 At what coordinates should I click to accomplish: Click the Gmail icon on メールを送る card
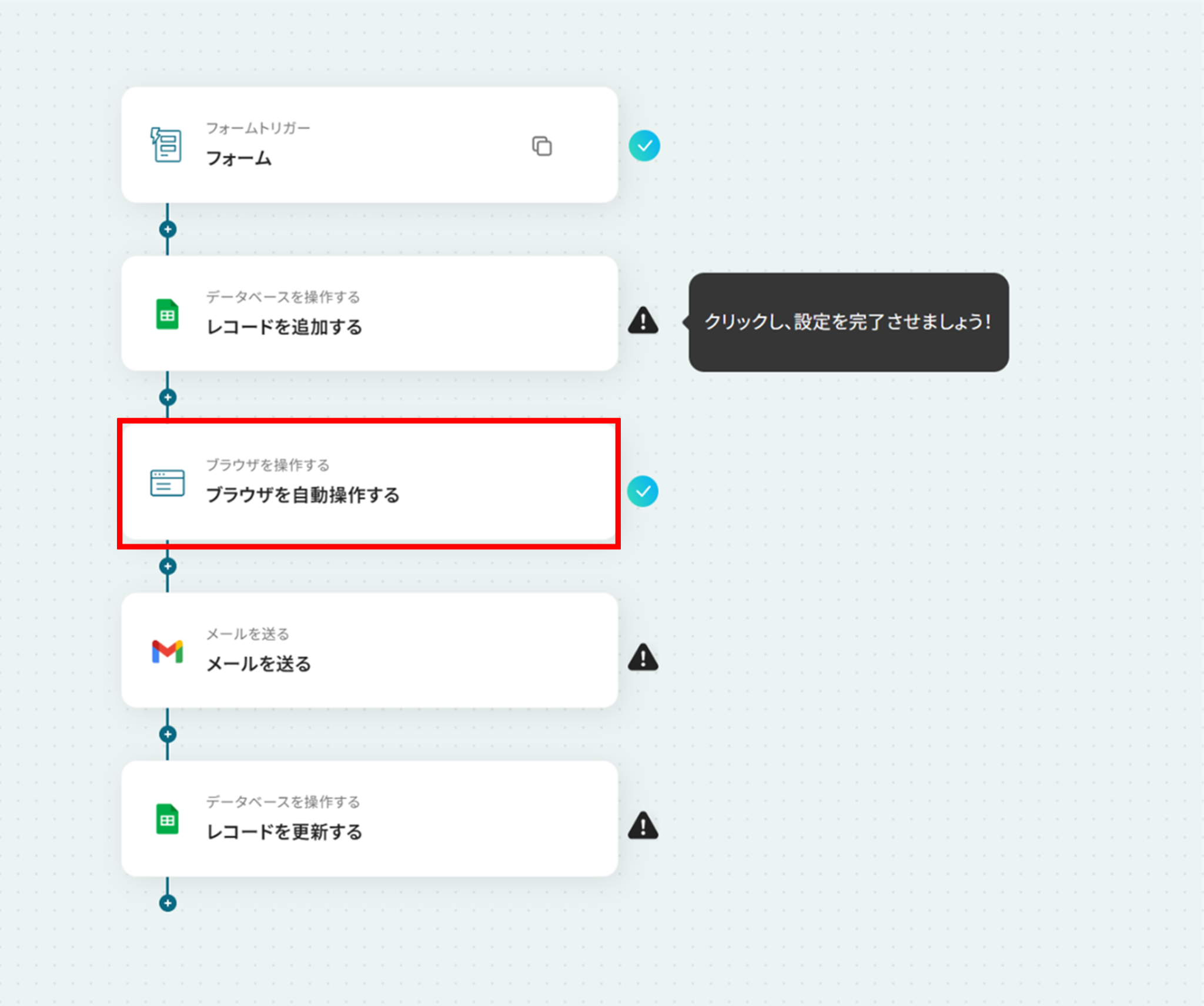167,651
